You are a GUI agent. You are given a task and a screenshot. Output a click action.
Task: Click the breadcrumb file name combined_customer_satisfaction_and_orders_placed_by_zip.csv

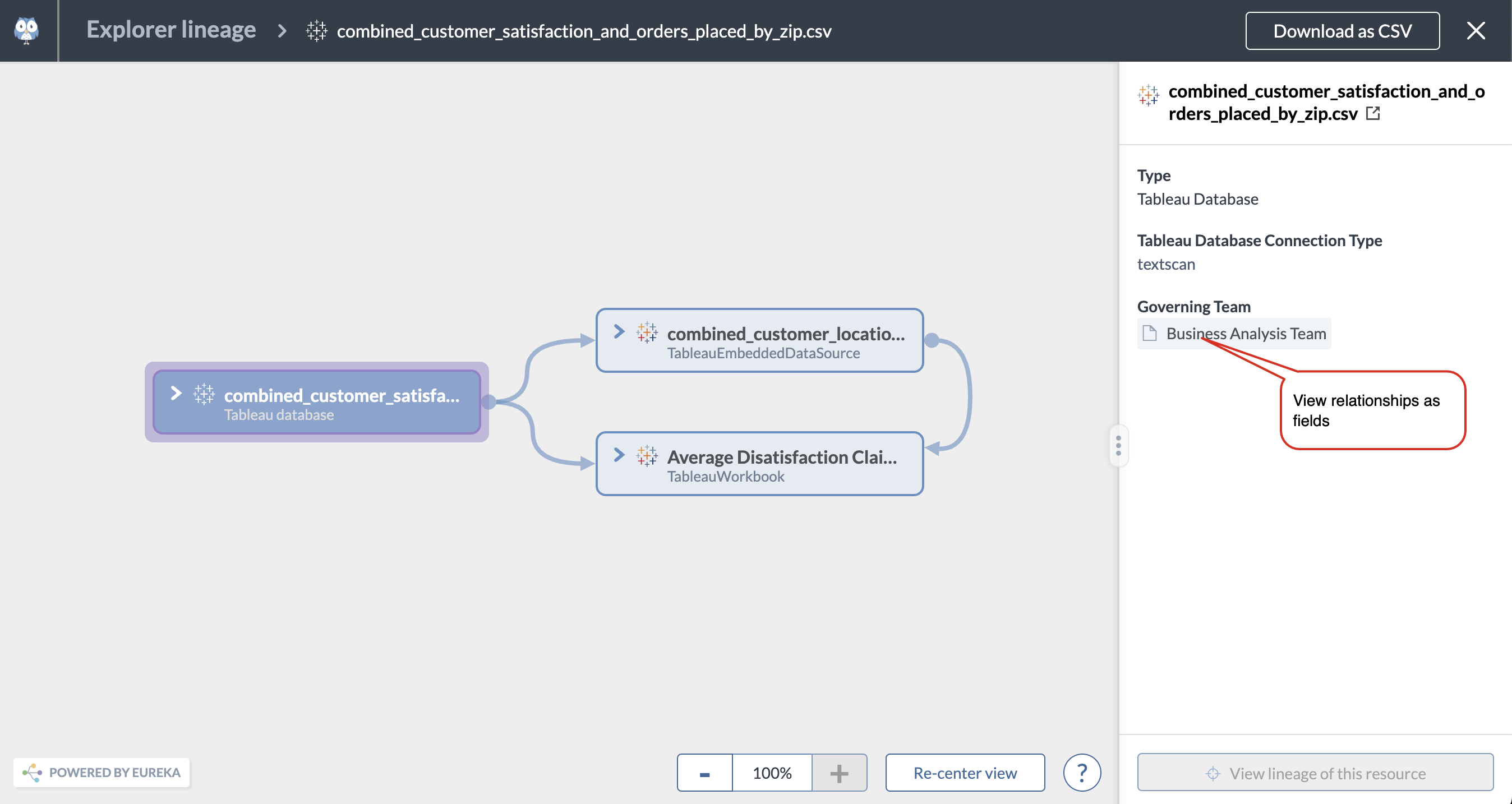(x=584, y=30)
